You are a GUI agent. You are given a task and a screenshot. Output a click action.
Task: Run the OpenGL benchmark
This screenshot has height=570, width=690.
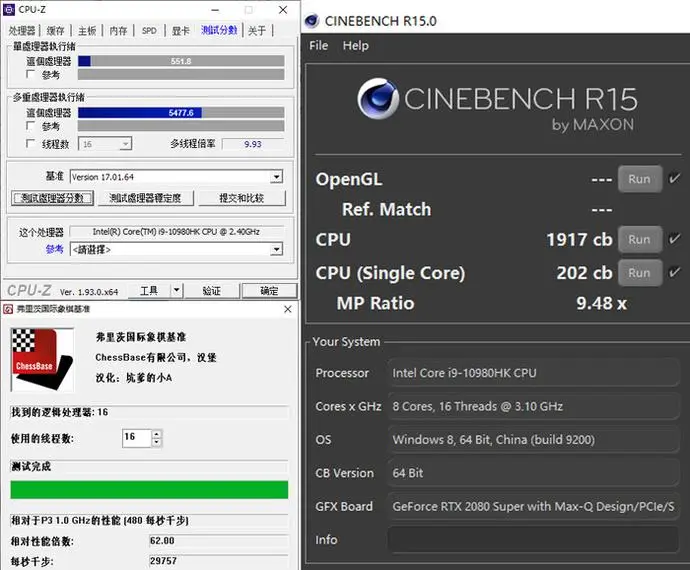pyautogui.click(x=639, y=179)
